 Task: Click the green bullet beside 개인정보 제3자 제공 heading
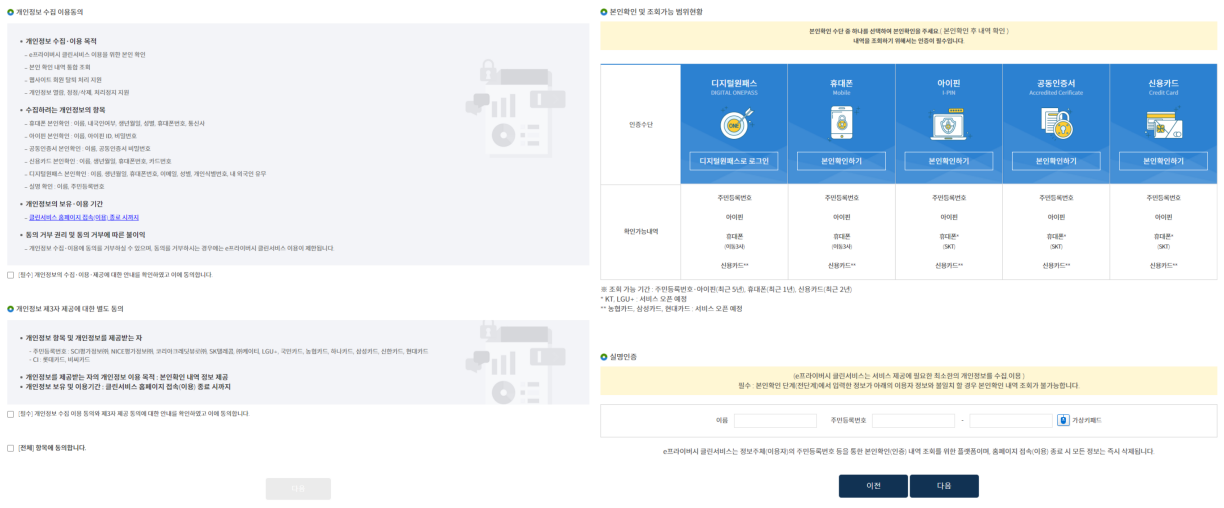(x=10, y=309)
